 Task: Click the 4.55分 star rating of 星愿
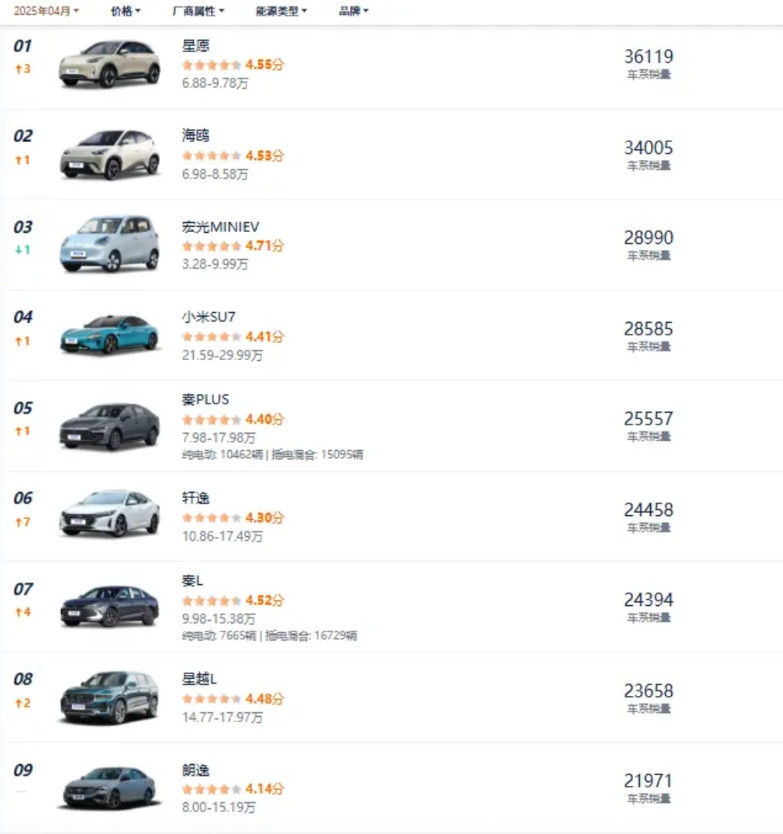click(233, 65)
